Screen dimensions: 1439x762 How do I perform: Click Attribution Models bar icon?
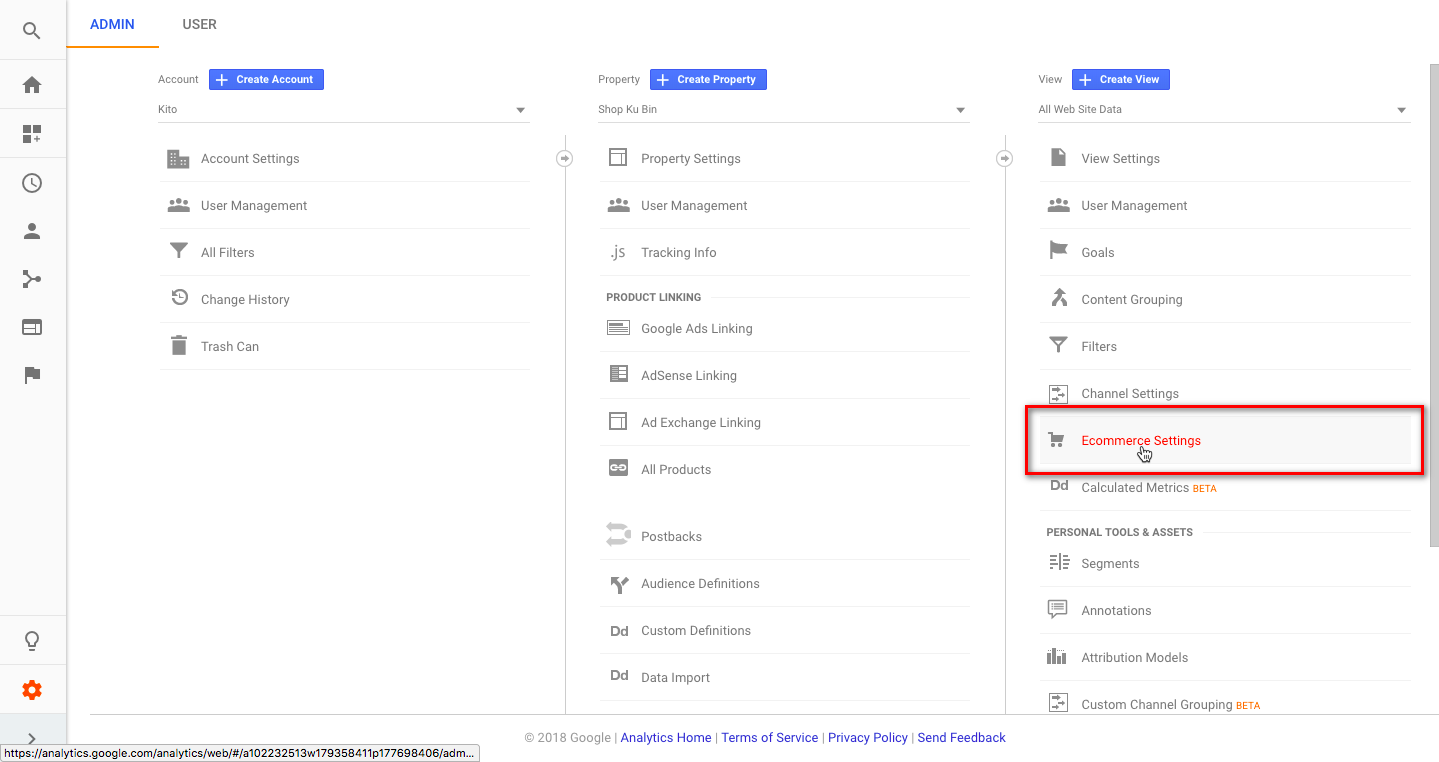coord(1057,656)
